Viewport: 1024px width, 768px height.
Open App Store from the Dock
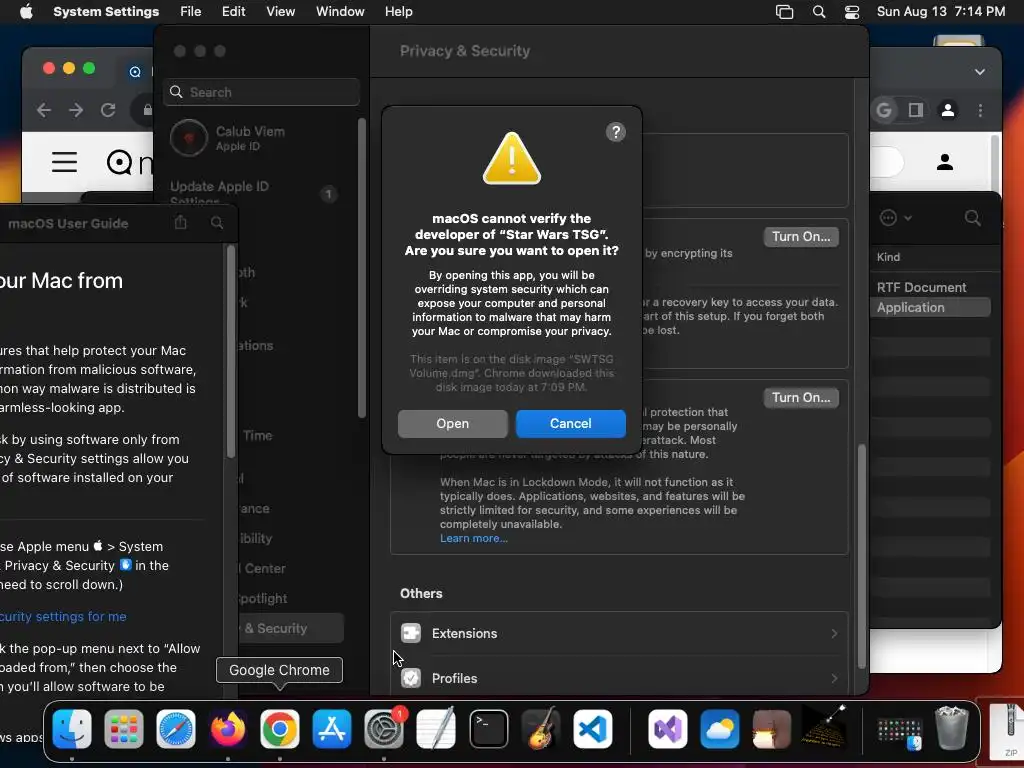coord(332,729)
